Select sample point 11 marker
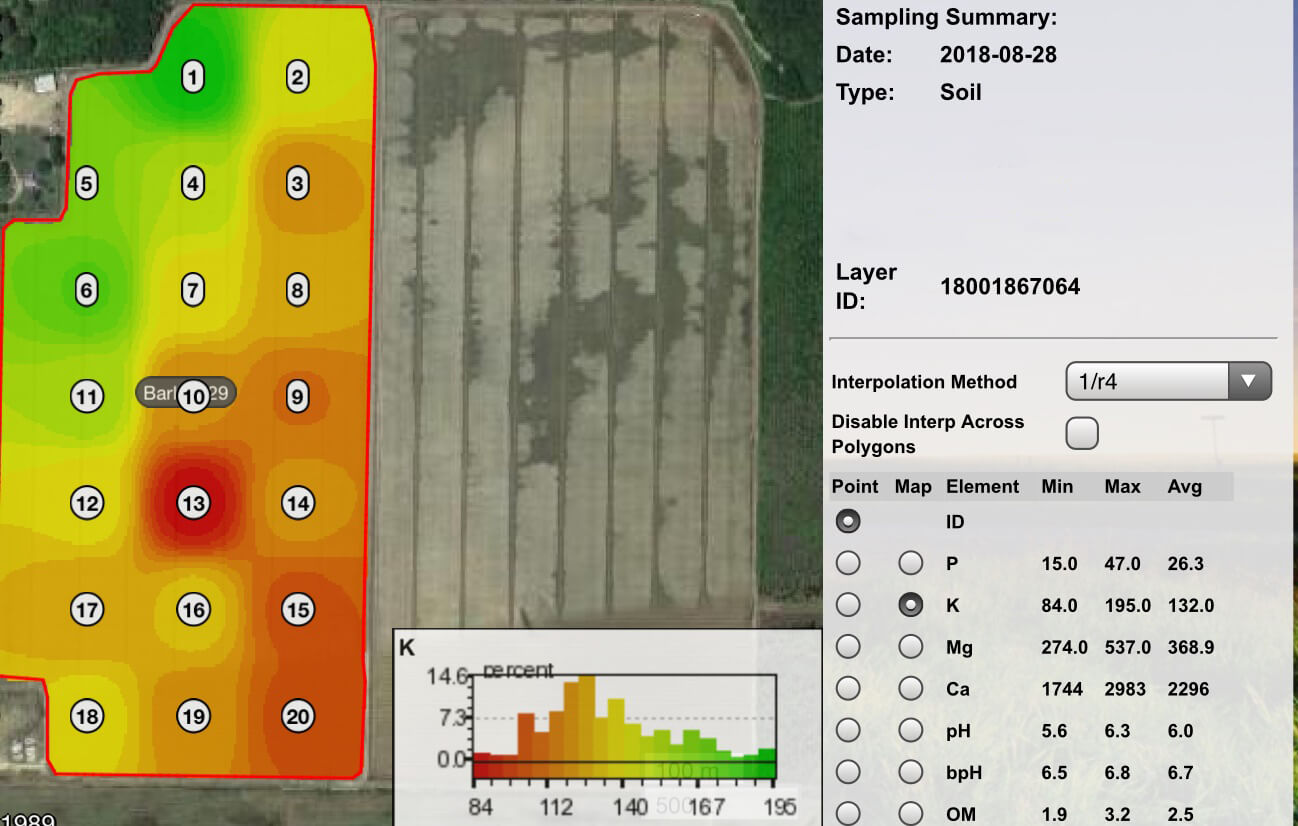Screen dimensions: 1298x826 (x=87, y=397)
